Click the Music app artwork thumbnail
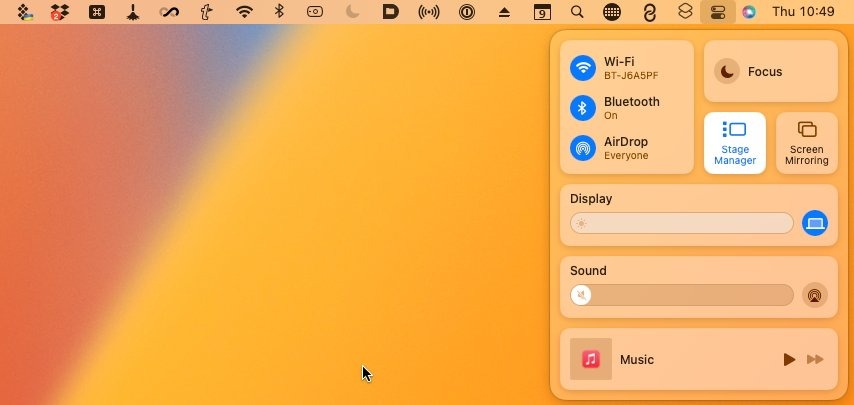This screenshot has width=854, height=405. (591, 359)
